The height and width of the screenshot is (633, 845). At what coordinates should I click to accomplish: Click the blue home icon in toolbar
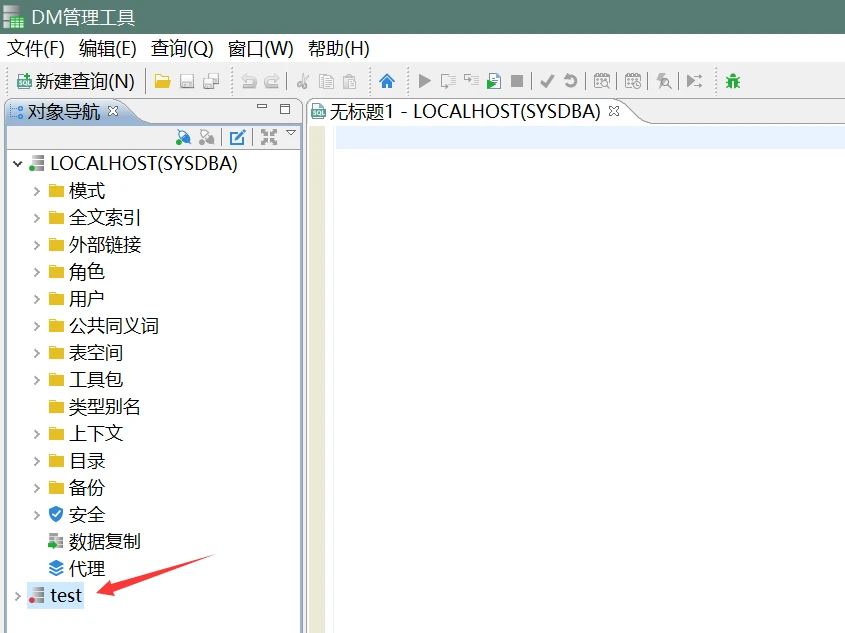tap(386, 82)
